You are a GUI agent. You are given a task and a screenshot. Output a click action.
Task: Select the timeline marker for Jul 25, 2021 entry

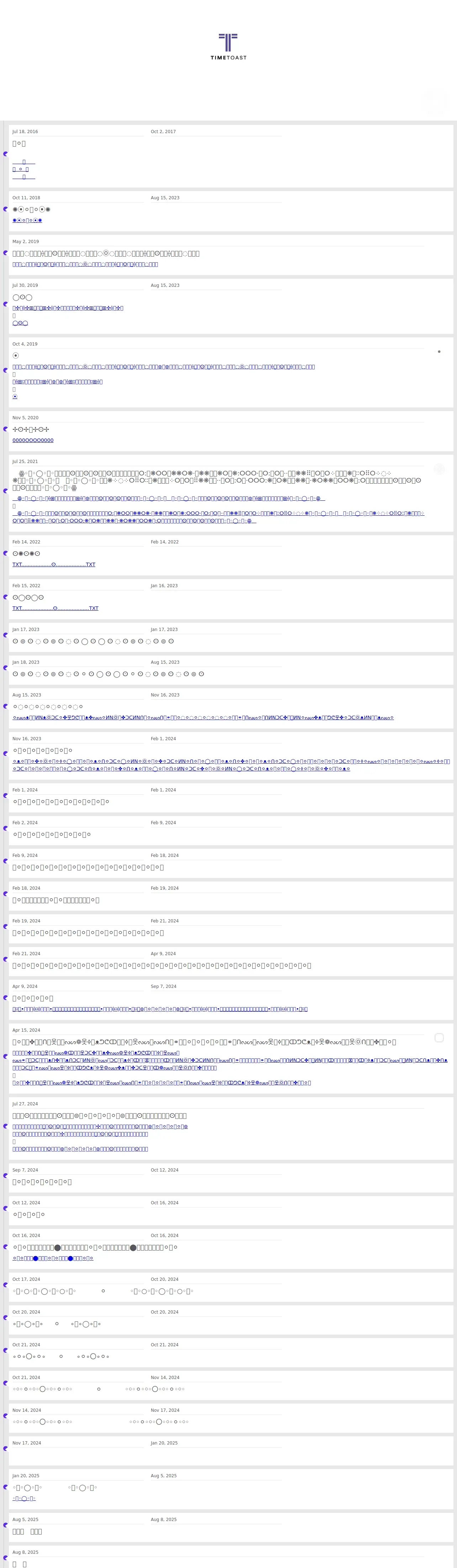[5, 491]
